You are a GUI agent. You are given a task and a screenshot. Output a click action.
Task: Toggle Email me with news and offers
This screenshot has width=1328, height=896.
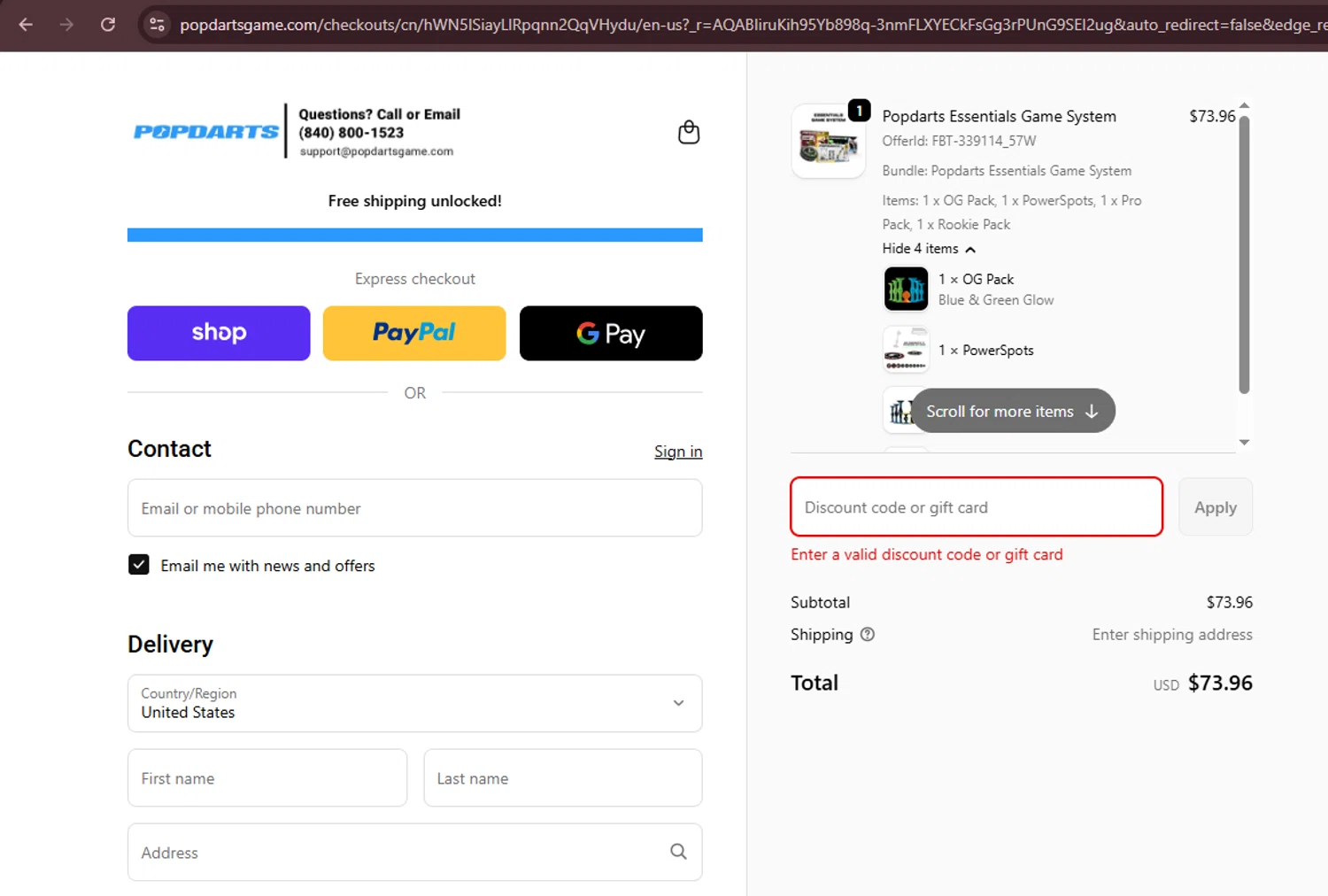click(x=139, y=565)
